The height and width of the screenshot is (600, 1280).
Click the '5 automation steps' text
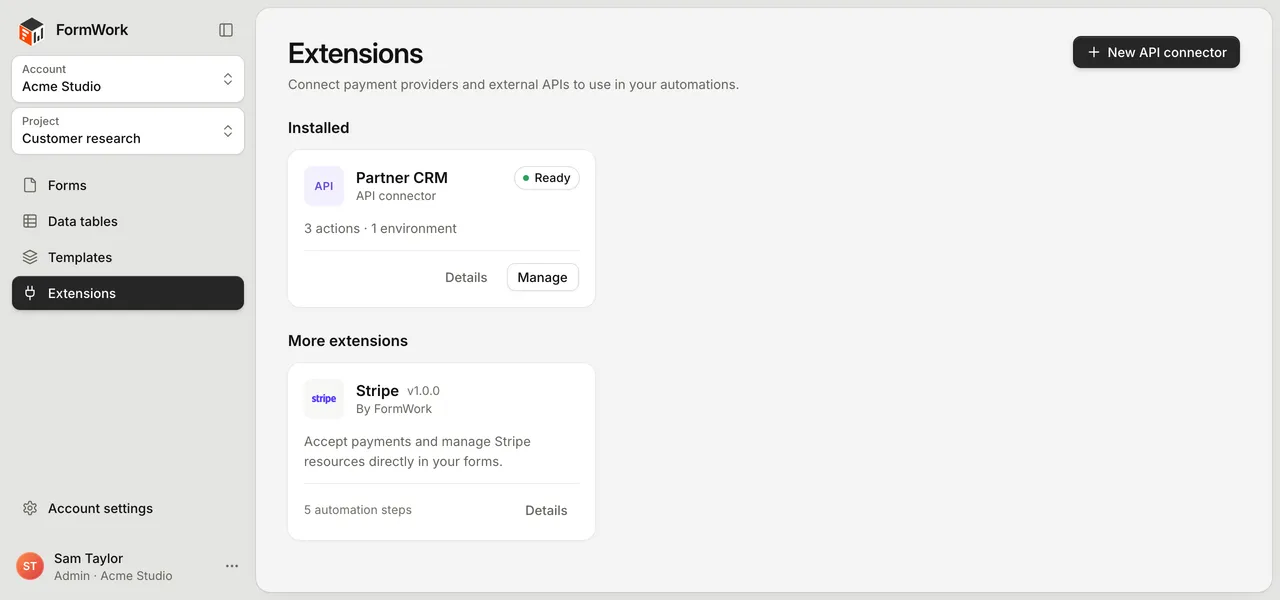(358, 510)
